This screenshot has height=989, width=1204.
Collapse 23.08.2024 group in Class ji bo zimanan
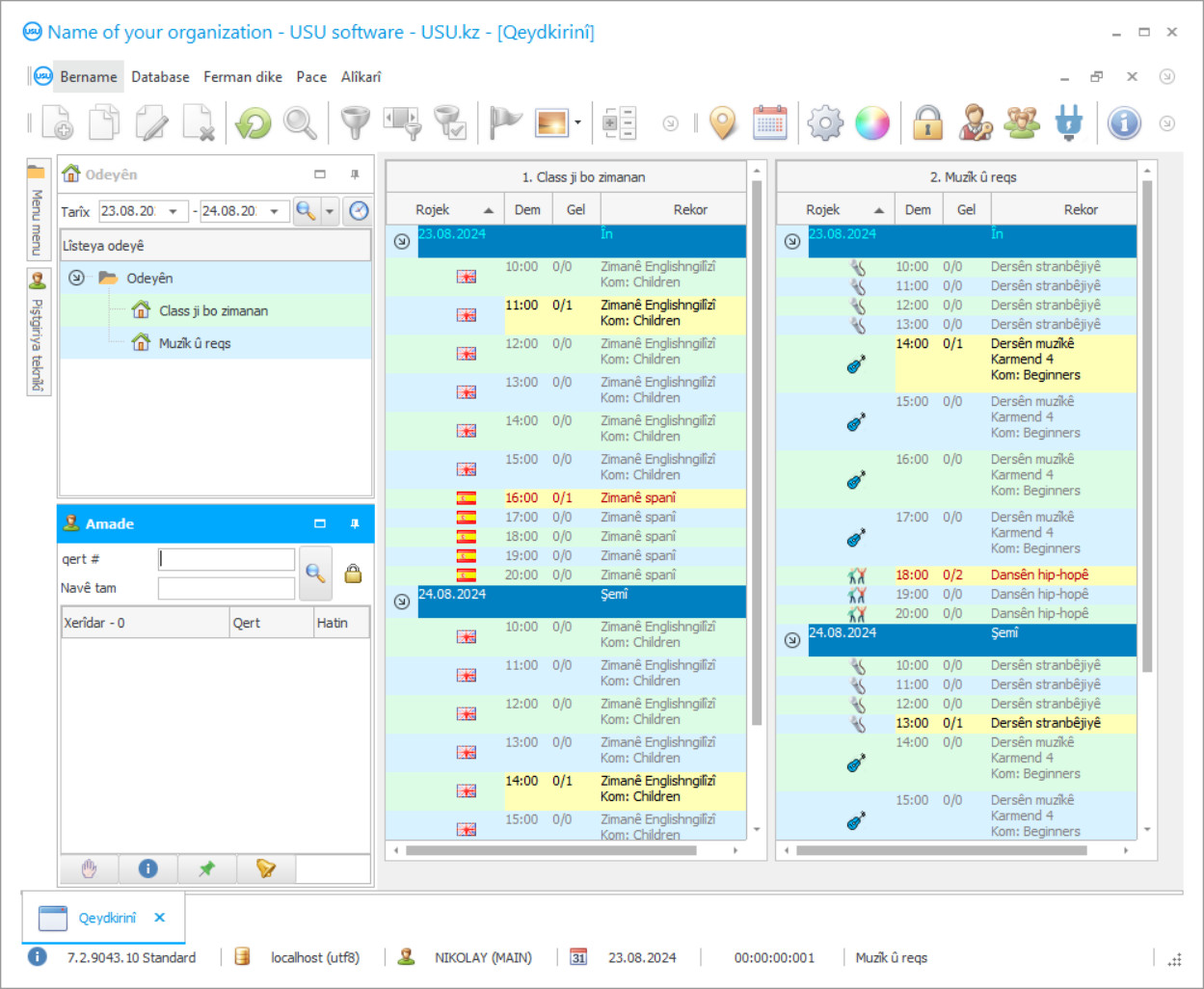click(402, 241)
